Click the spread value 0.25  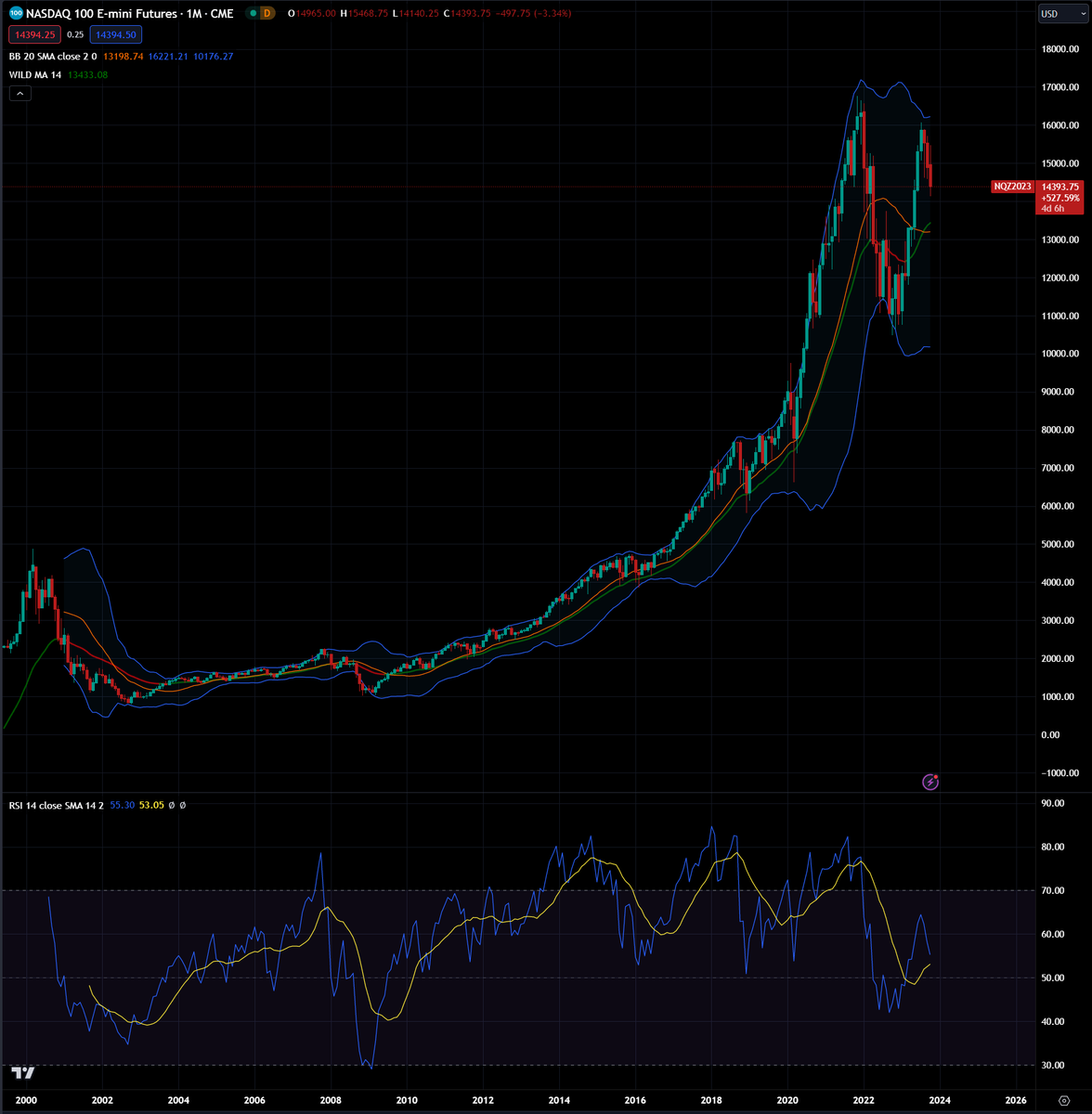pyautogui.click(x=75, y=34)
